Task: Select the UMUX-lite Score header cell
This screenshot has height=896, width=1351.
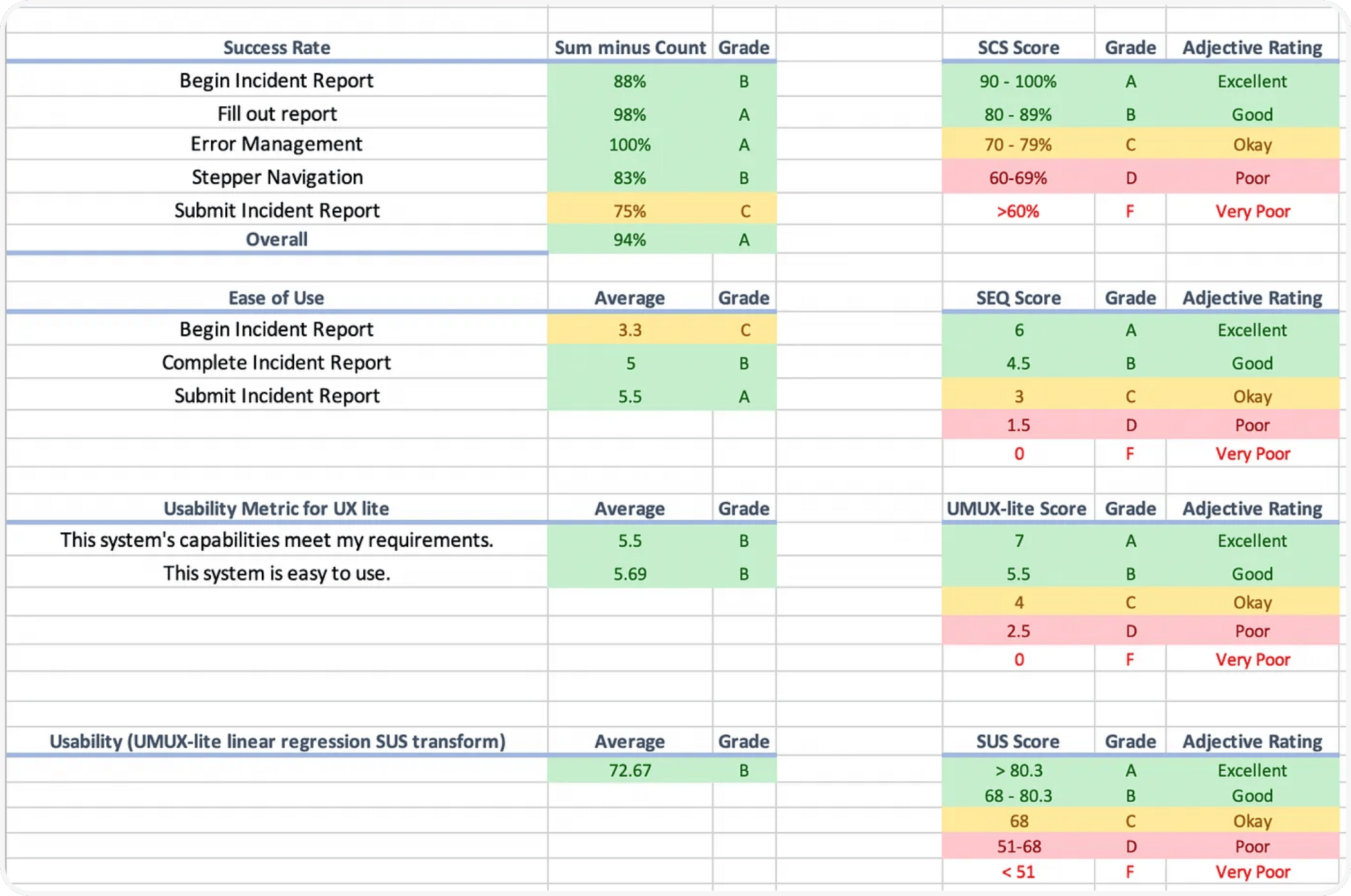Action: tap(1016, 508)
